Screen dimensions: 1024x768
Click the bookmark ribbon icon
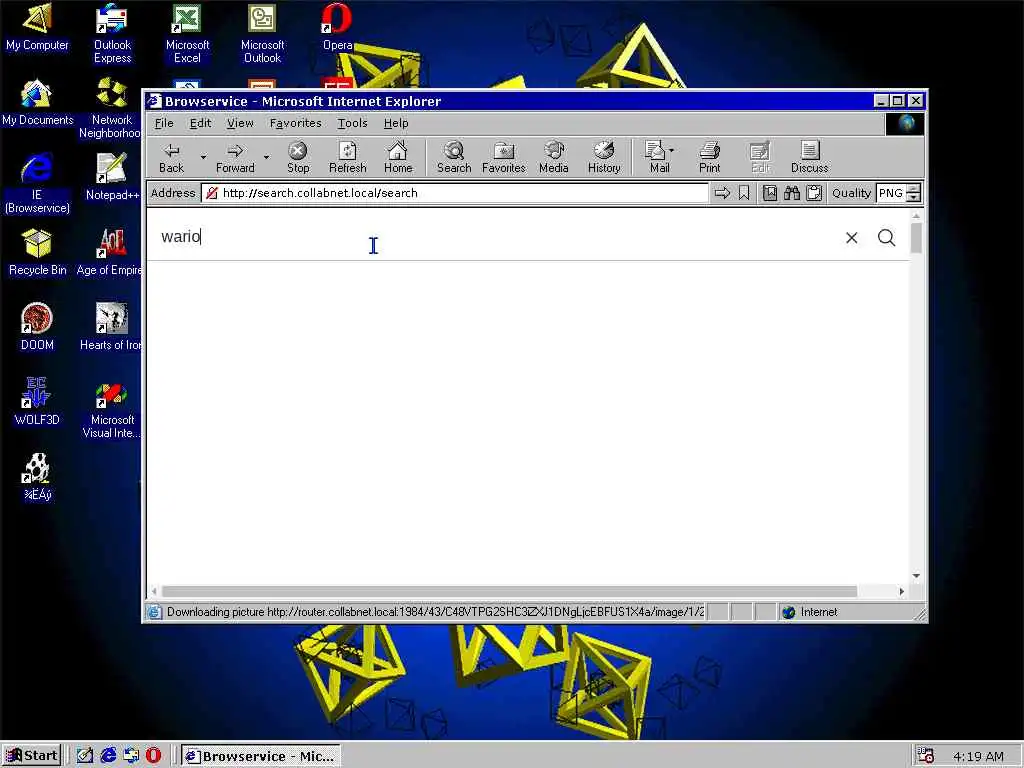coord(744,193)
